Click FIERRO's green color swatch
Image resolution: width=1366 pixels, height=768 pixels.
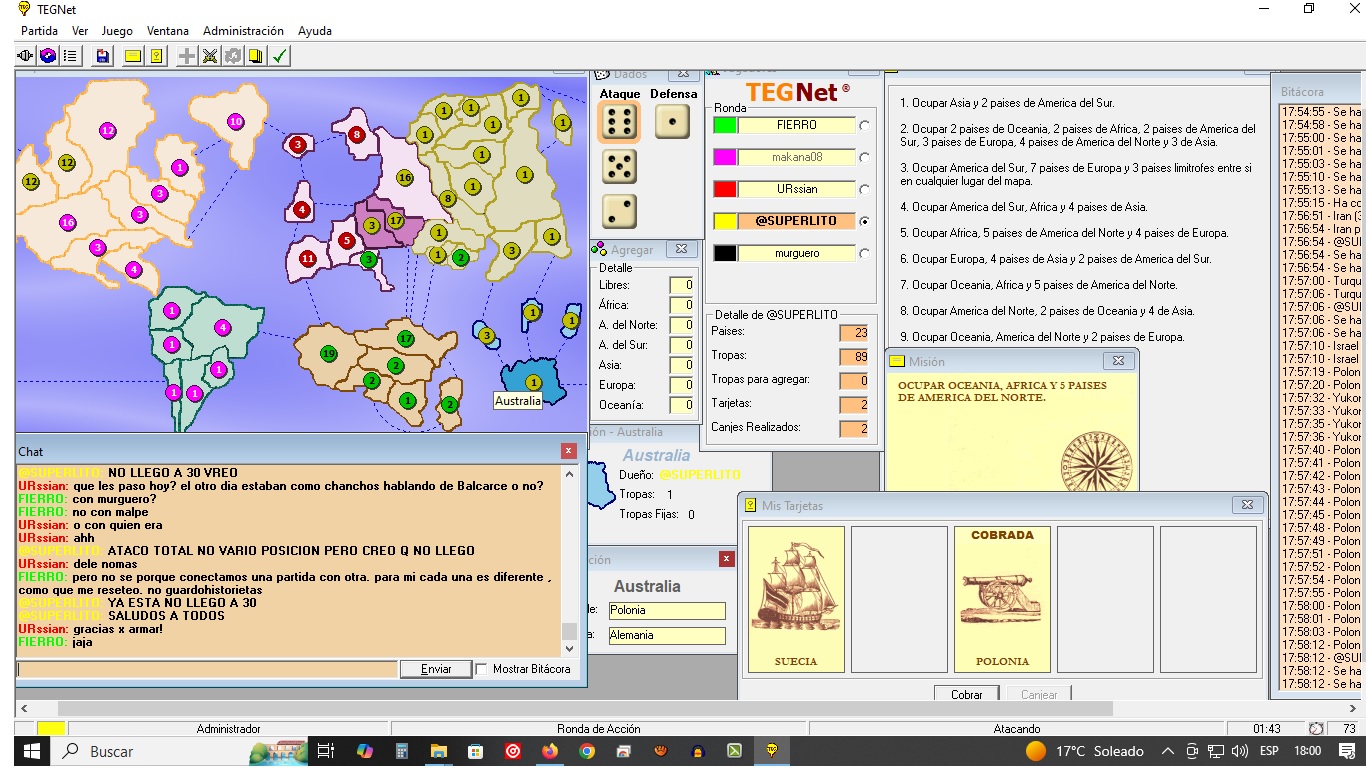[x=725, y=125]
